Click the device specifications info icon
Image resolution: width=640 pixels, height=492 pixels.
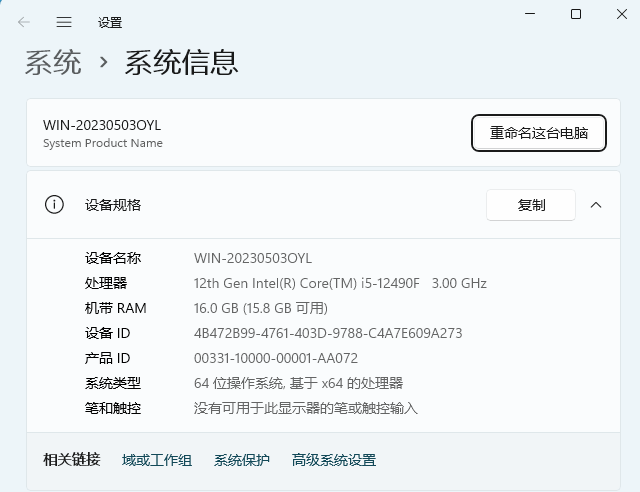click(x=54, y=205)
